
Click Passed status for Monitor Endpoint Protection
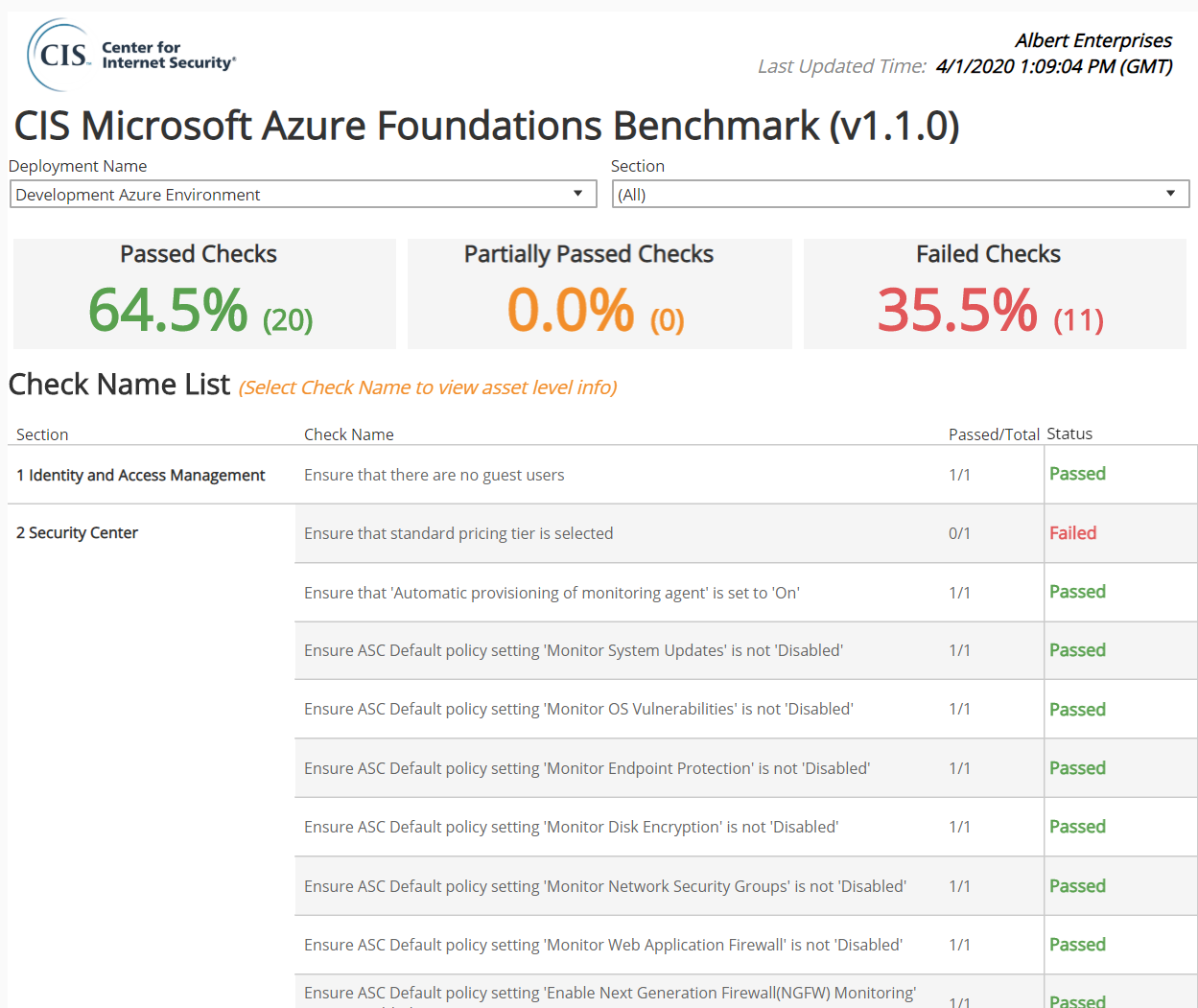coord(1077,768)
